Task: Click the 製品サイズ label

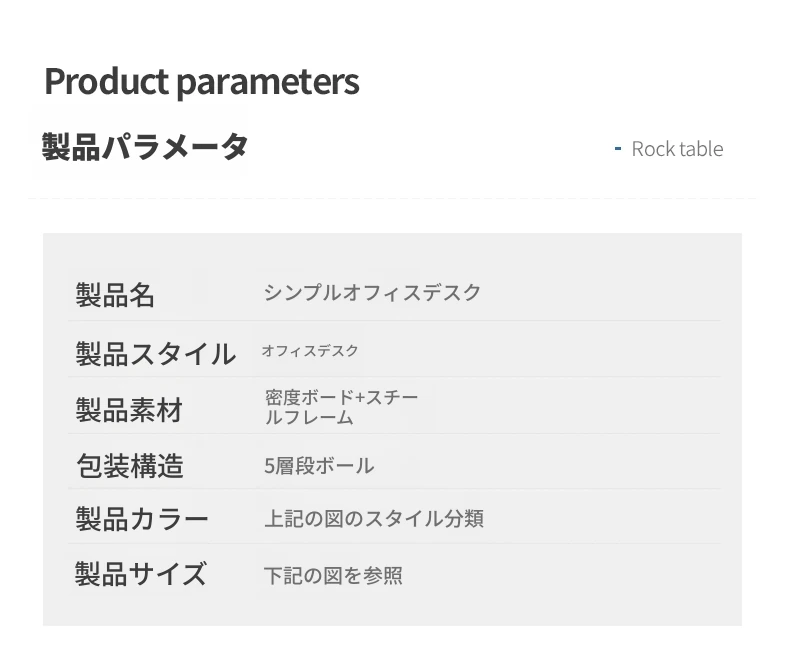Action: click(x=141, y=573)
